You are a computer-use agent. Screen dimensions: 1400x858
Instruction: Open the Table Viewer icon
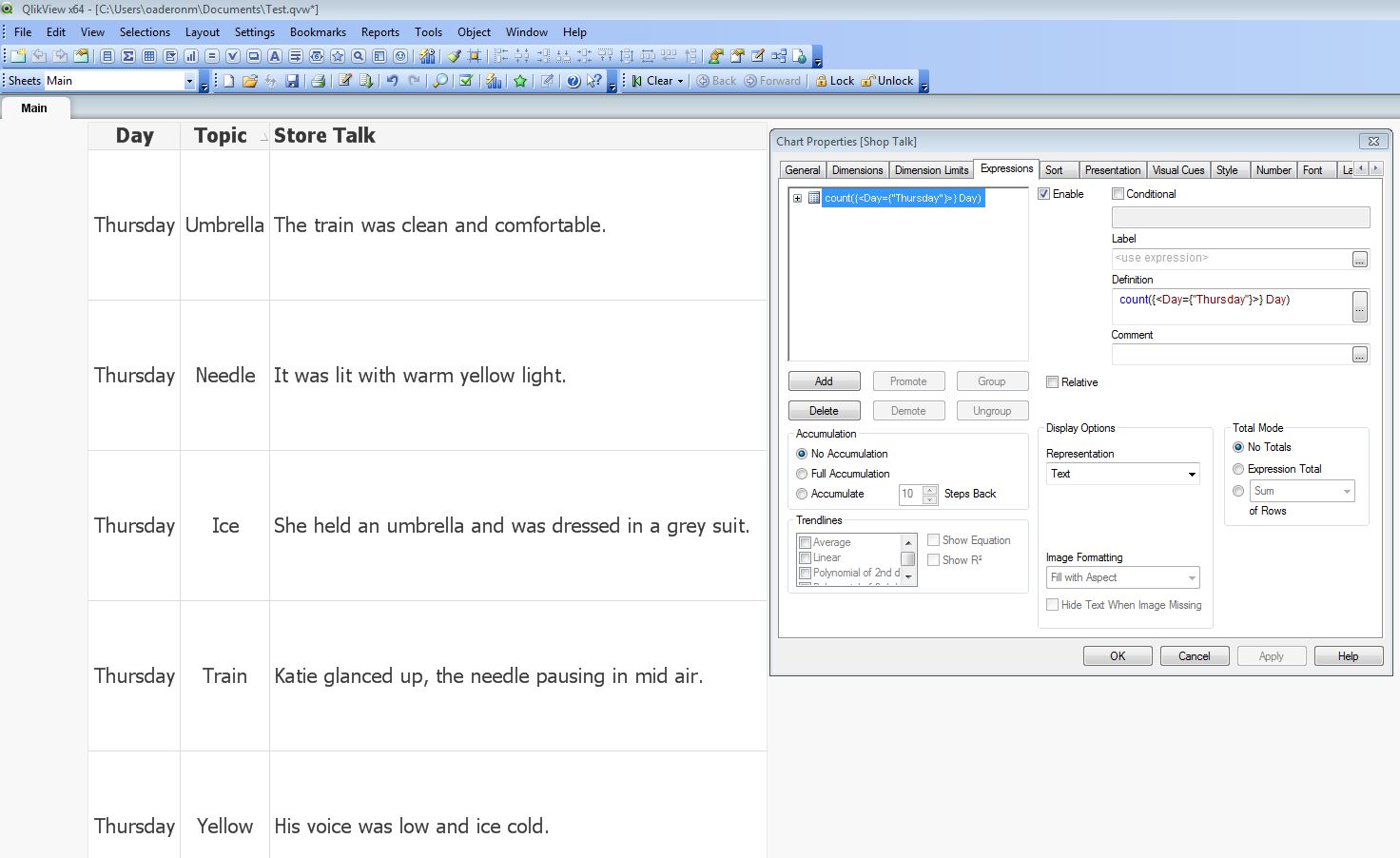click(x=779, y=56)
